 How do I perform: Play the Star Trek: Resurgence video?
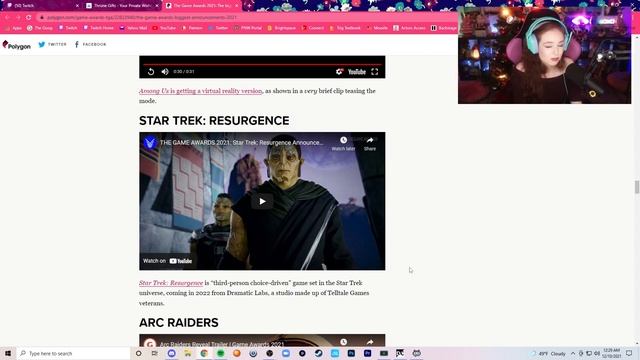(x=262, y=201)
